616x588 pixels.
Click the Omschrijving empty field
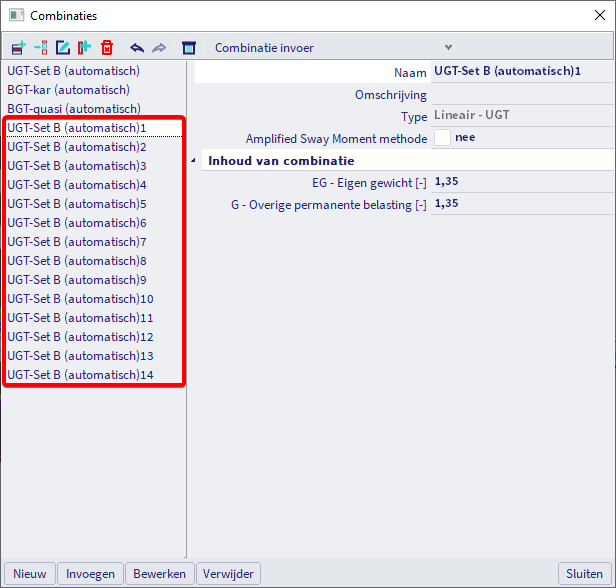pyautogui.click(x=521, y=94)
